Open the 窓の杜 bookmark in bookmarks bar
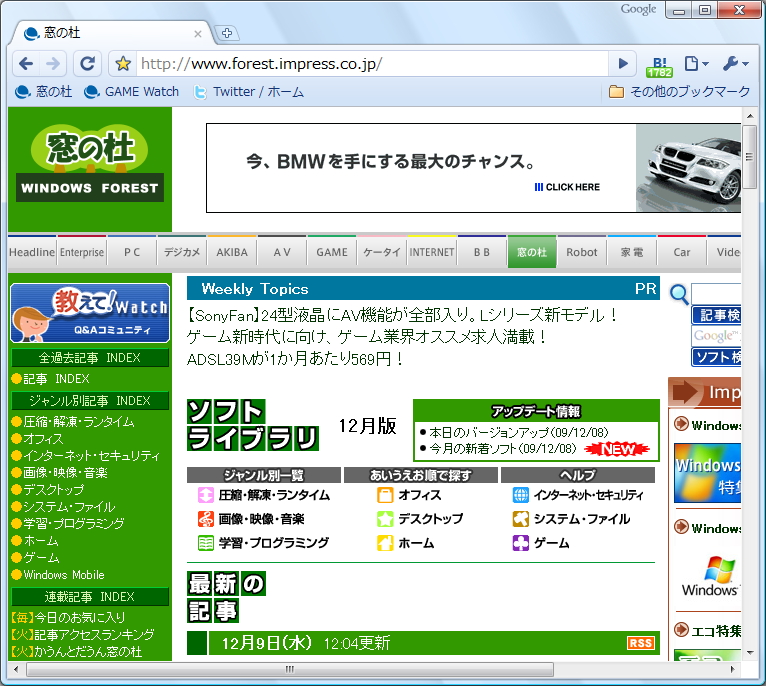 (43, 92)
